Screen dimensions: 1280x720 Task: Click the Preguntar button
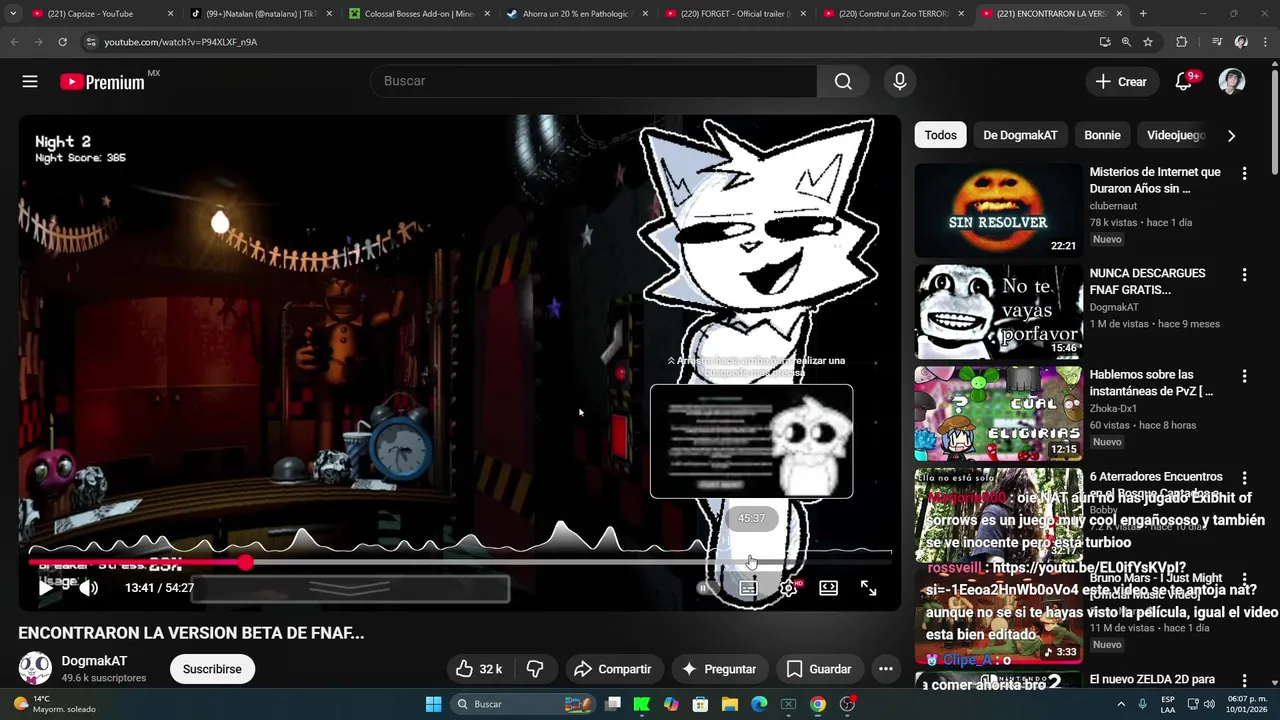pos(718,669)
